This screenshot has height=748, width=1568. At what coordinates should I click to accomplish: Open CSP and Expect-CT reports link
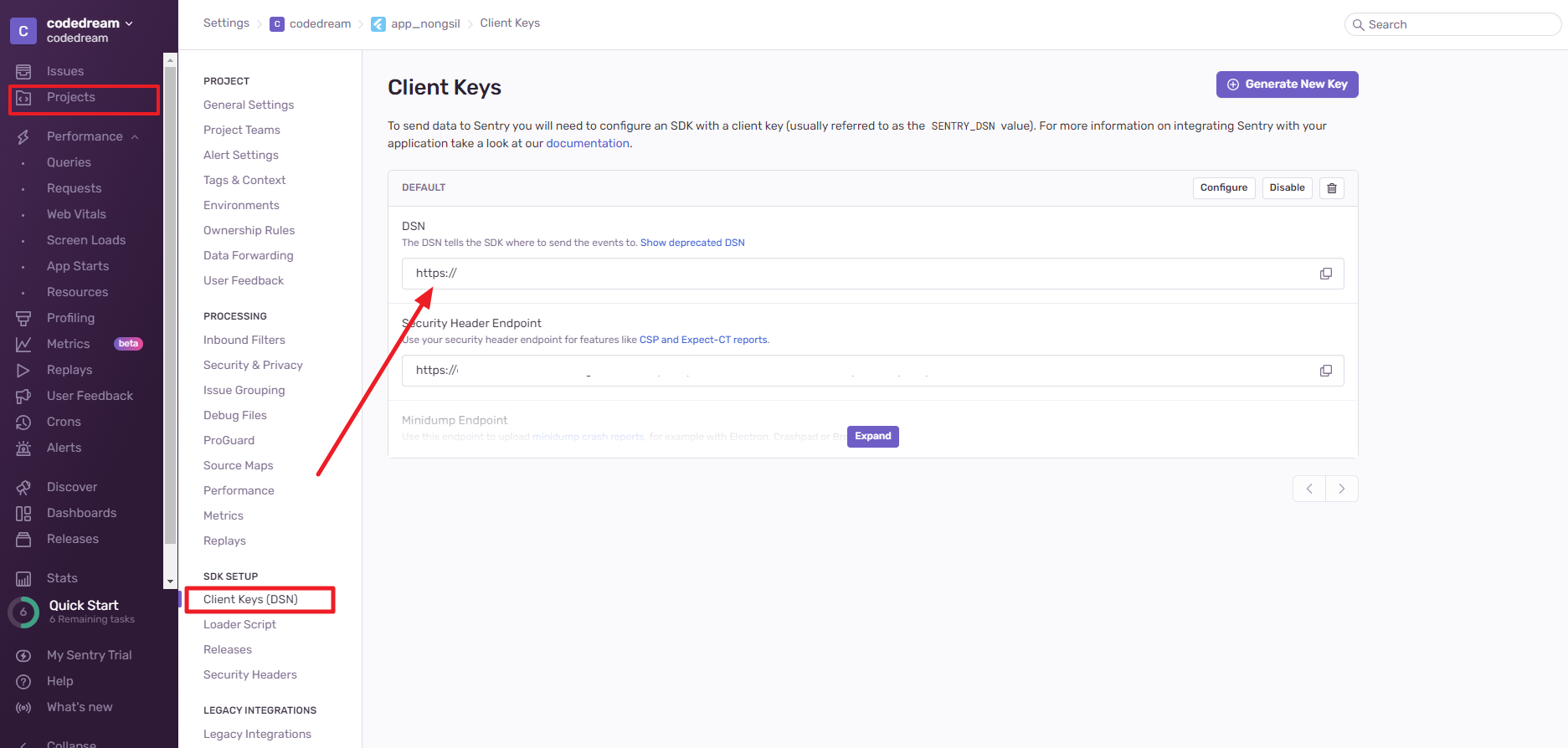(x=703, y=340)
